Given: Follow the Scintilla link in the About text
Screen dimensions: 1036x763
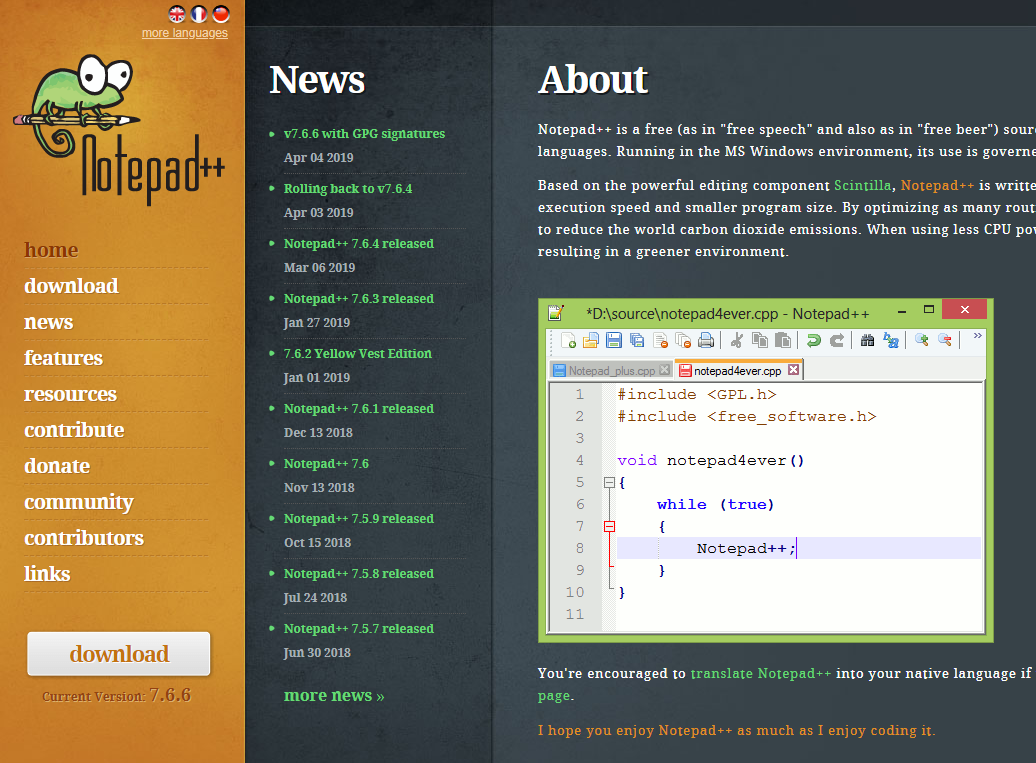Looking at the screenshot, I should (x=862, y=186).
